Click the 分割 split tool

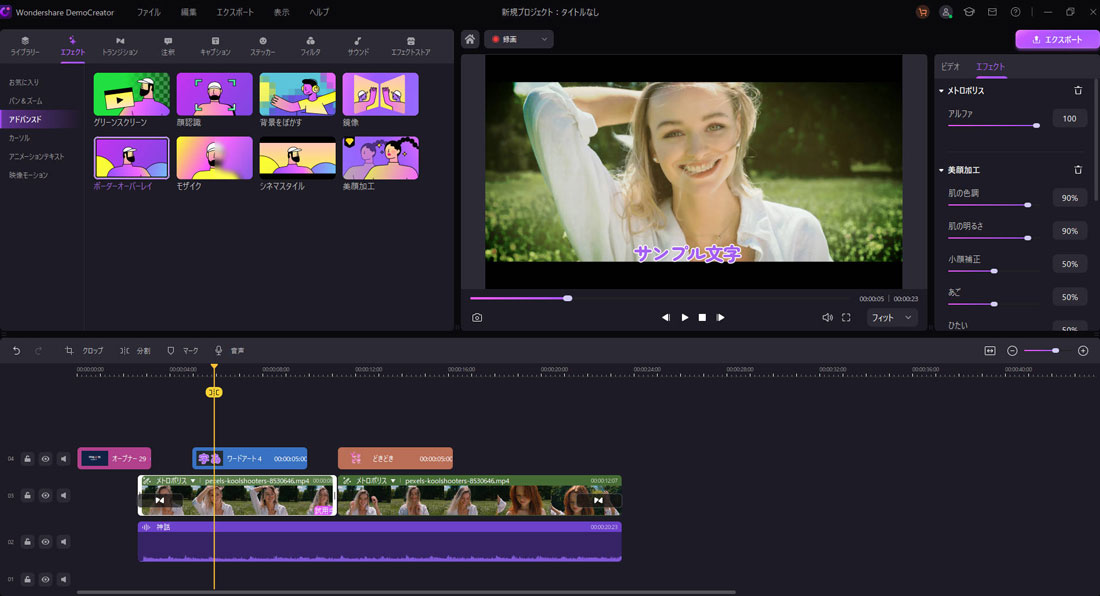tap(135, 351)
